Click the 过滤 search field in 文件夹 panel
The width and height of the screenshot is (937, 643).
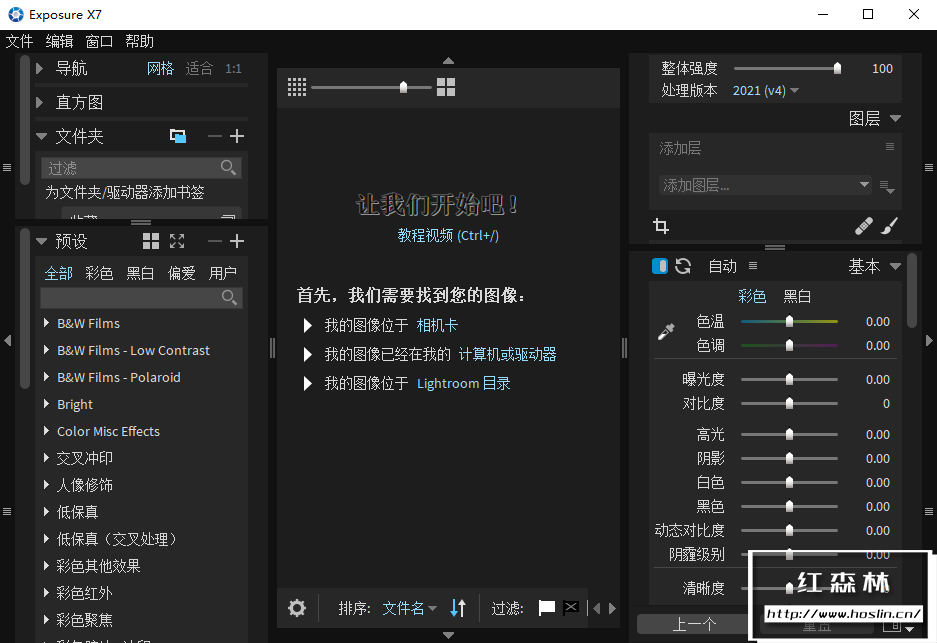tap(130, 166)
